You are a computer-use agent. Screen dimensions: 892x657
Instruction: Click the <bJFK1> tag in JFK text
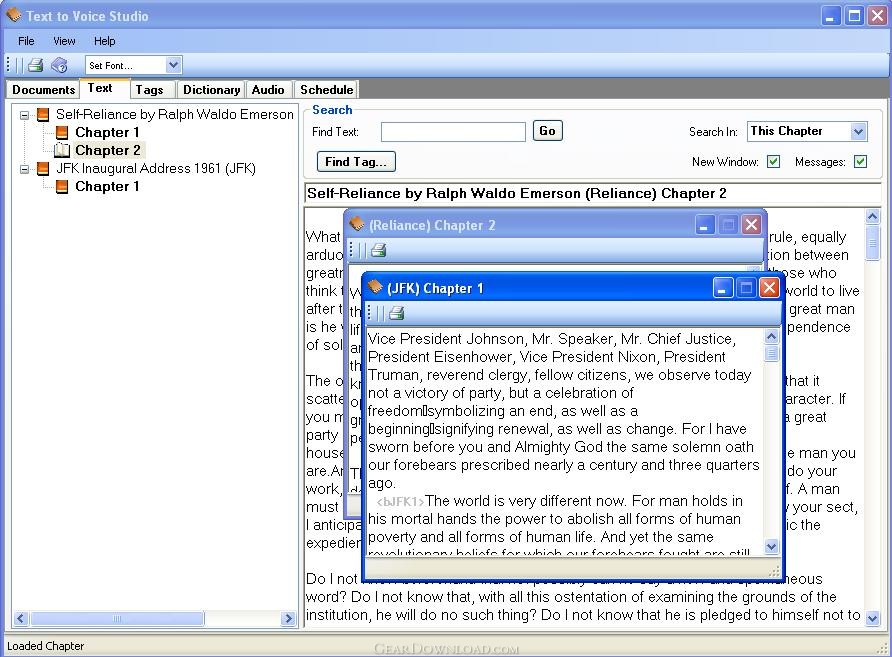[x=400, y=501]
